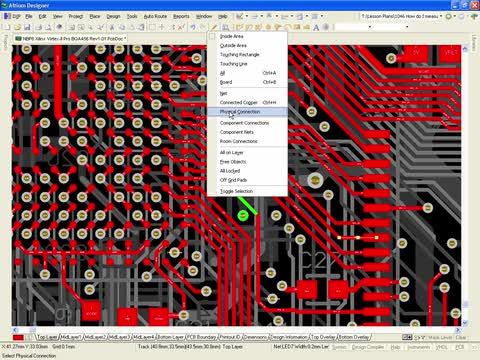Viewport: 480px width, 360px height.
Task: Switch to the Bottom Layer tab
Action: 170,337
